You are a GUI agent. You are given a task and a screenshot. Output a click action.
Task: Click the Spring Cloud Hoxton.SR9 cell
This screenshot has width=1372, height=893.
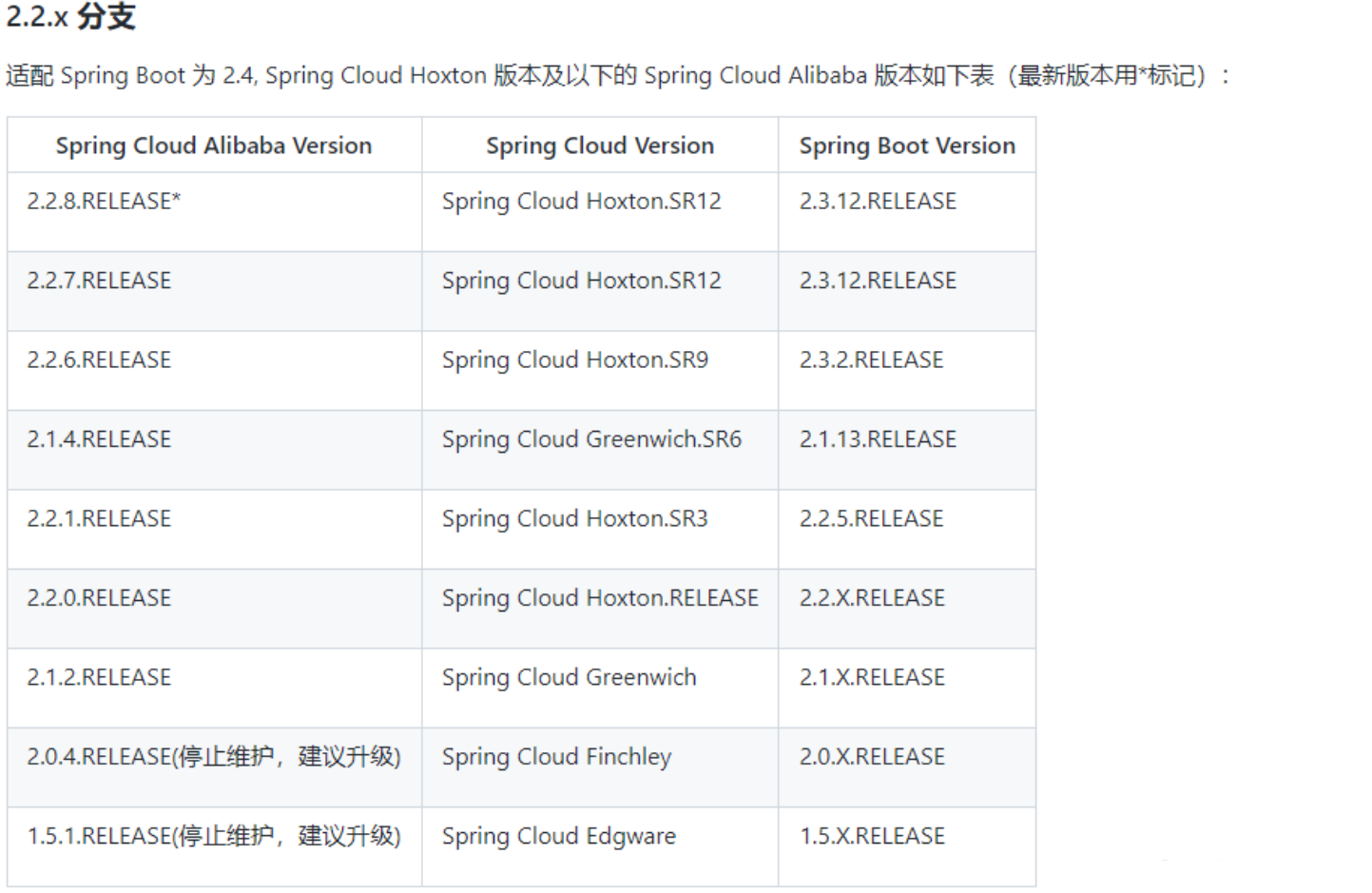(574, 360)
